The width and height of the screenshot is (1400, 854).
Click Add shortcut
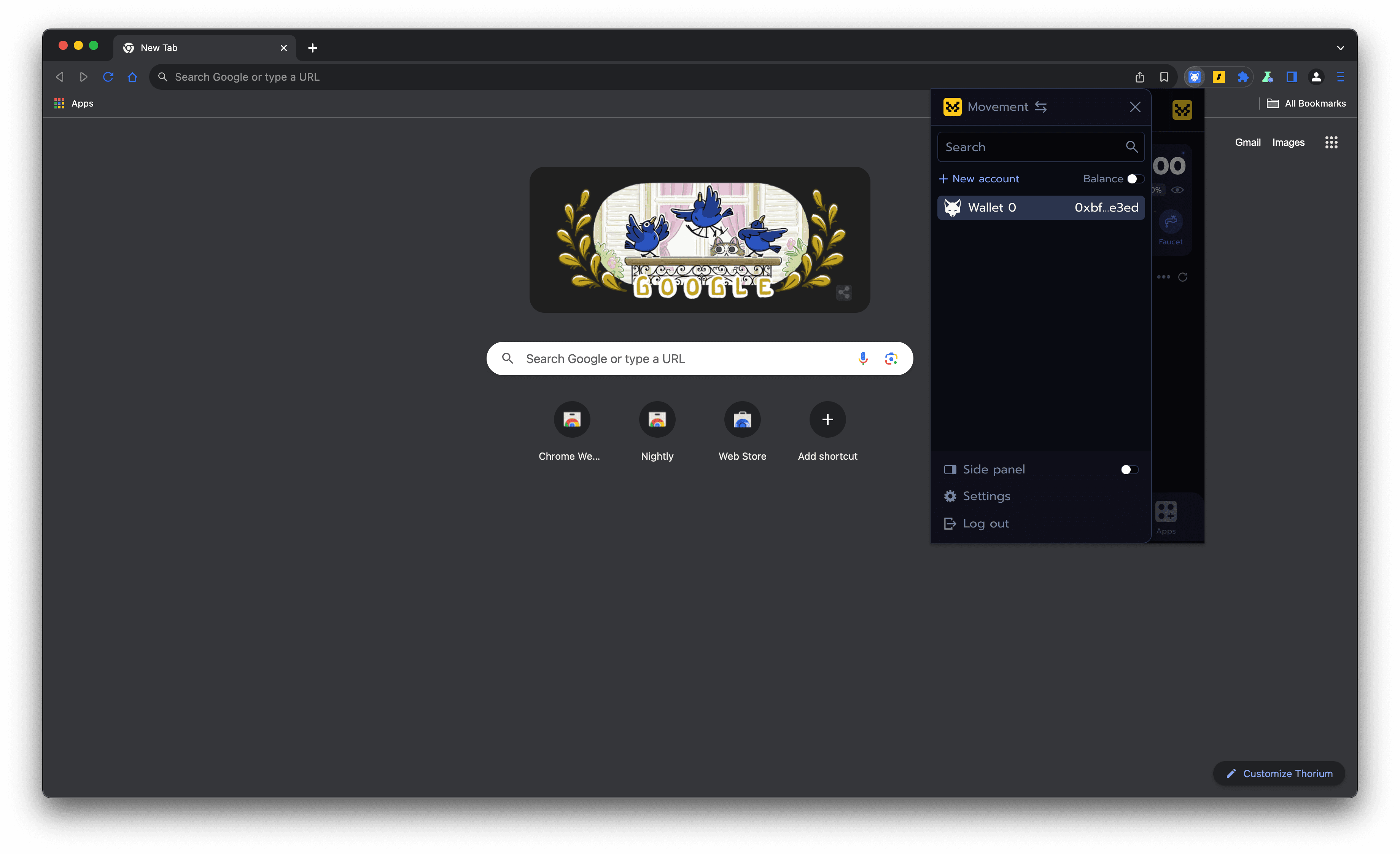point(827,431)
